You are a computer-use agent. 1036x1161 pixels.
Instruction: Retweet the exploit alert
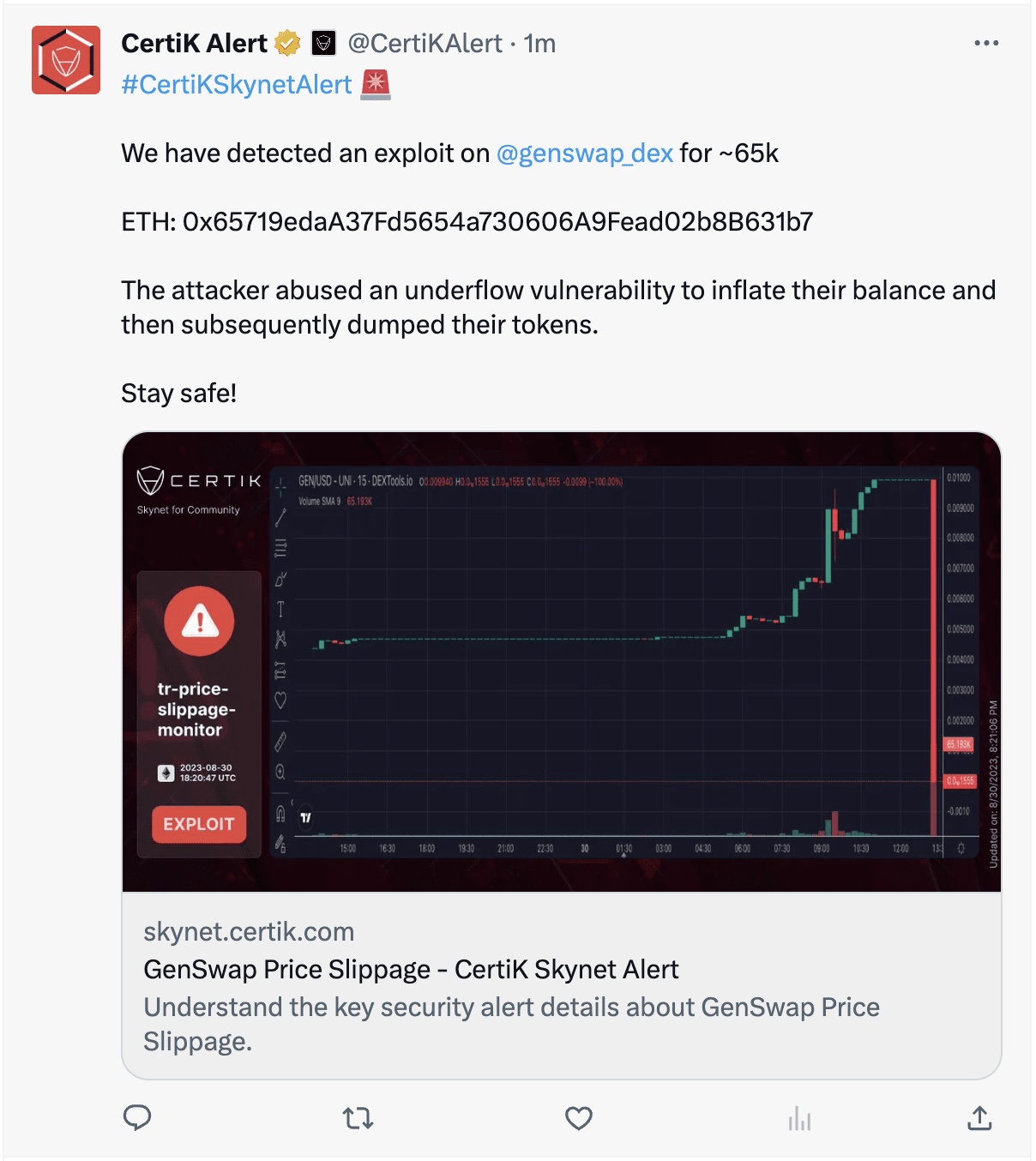click(x=358, y=1119)
